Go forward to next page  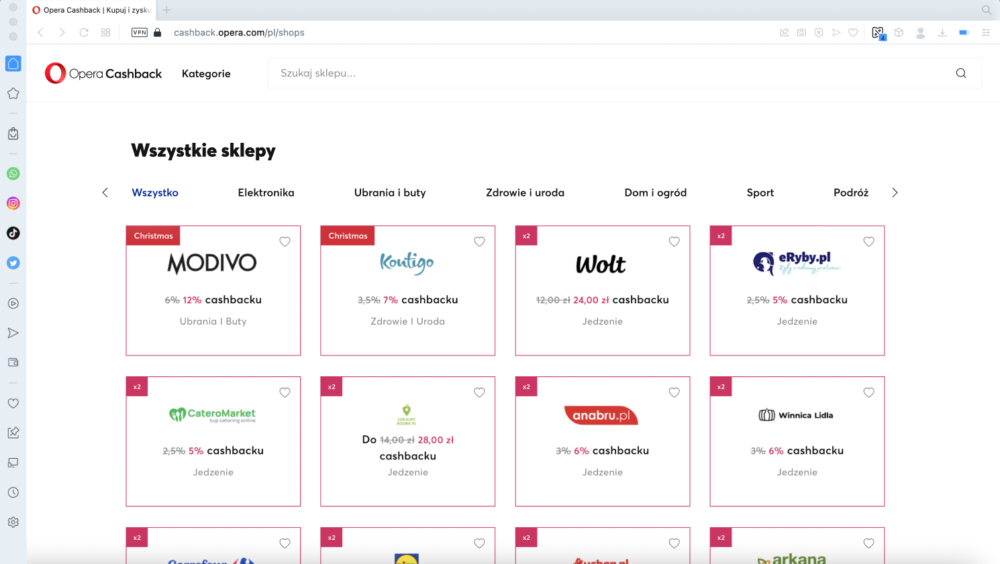coord(62,33)
